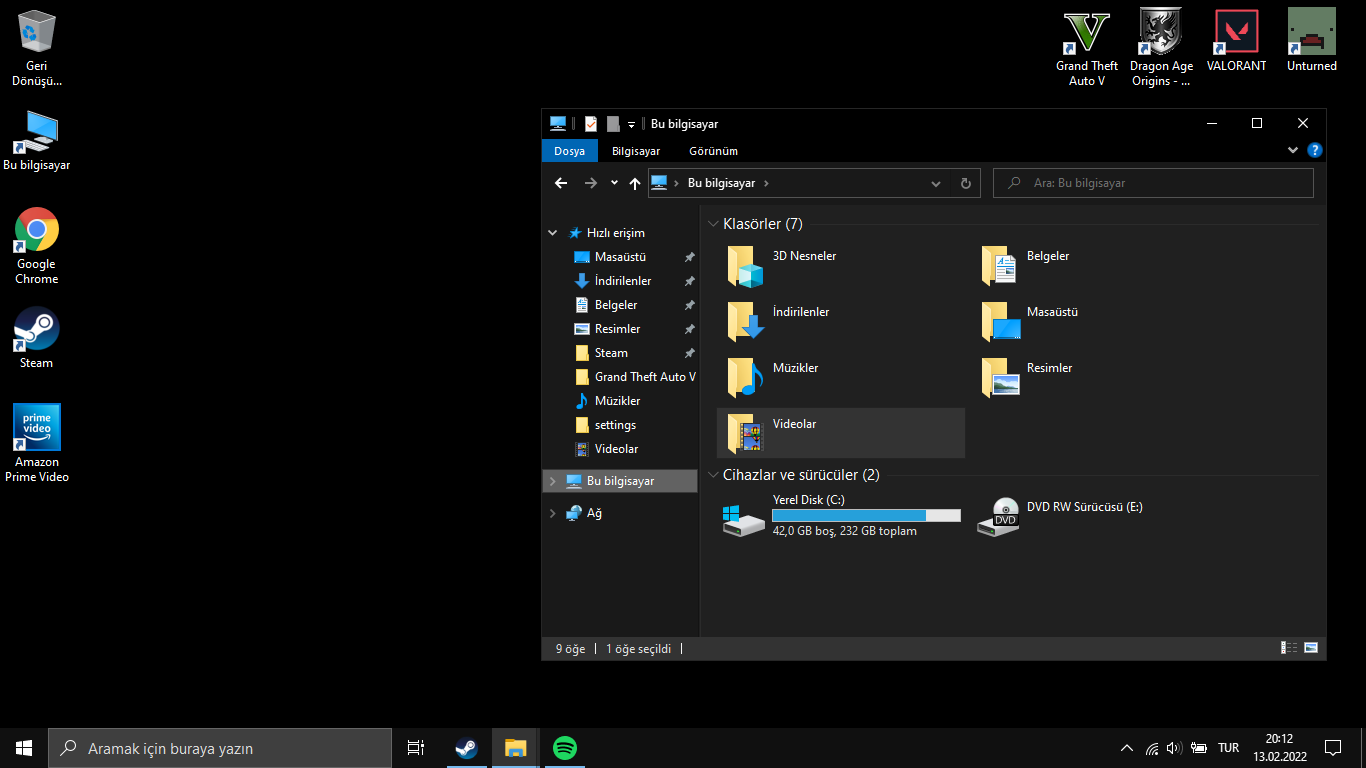
Task: Open the address bar history dropdown
Action: coord(936,183)
